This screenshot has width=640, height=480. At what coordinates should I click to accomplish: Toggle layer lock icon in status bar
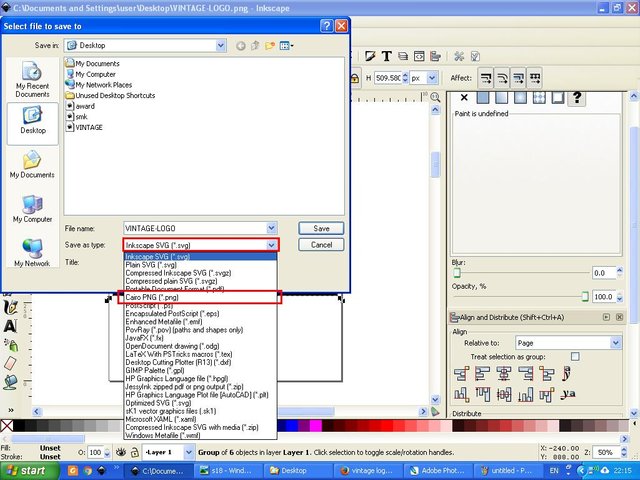pyautogui.click(x=134, y=452)
